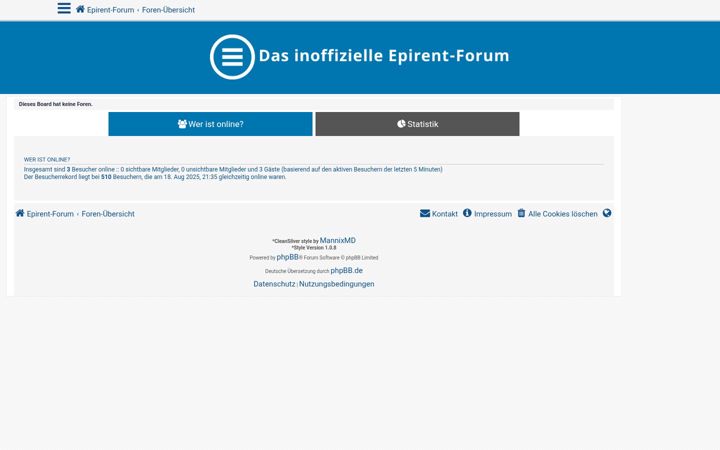The width and height of the screenshot is (720, 450).
Task: Open Foren-Übersicht link in footer breadcrumb
Action: 108,214
